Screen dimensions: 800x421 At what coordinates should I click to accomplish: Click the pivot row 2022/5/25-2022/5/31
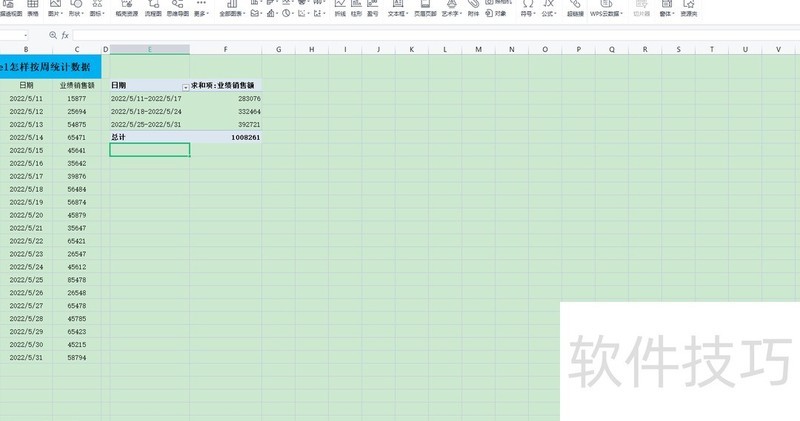149,125
